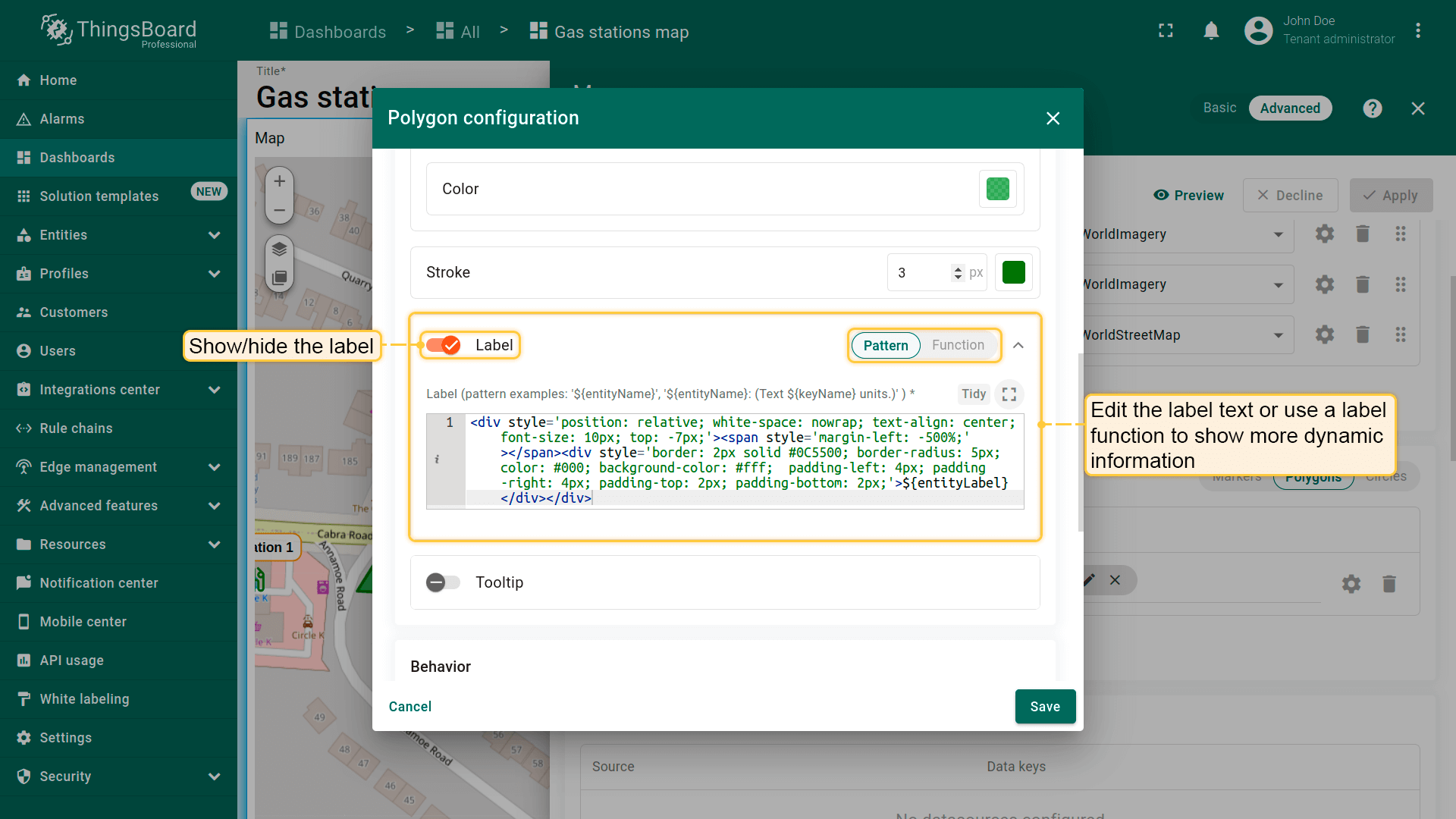Open the Rule chains menu item
Viewport: 1456px width, 819px height.
[76, 428]
